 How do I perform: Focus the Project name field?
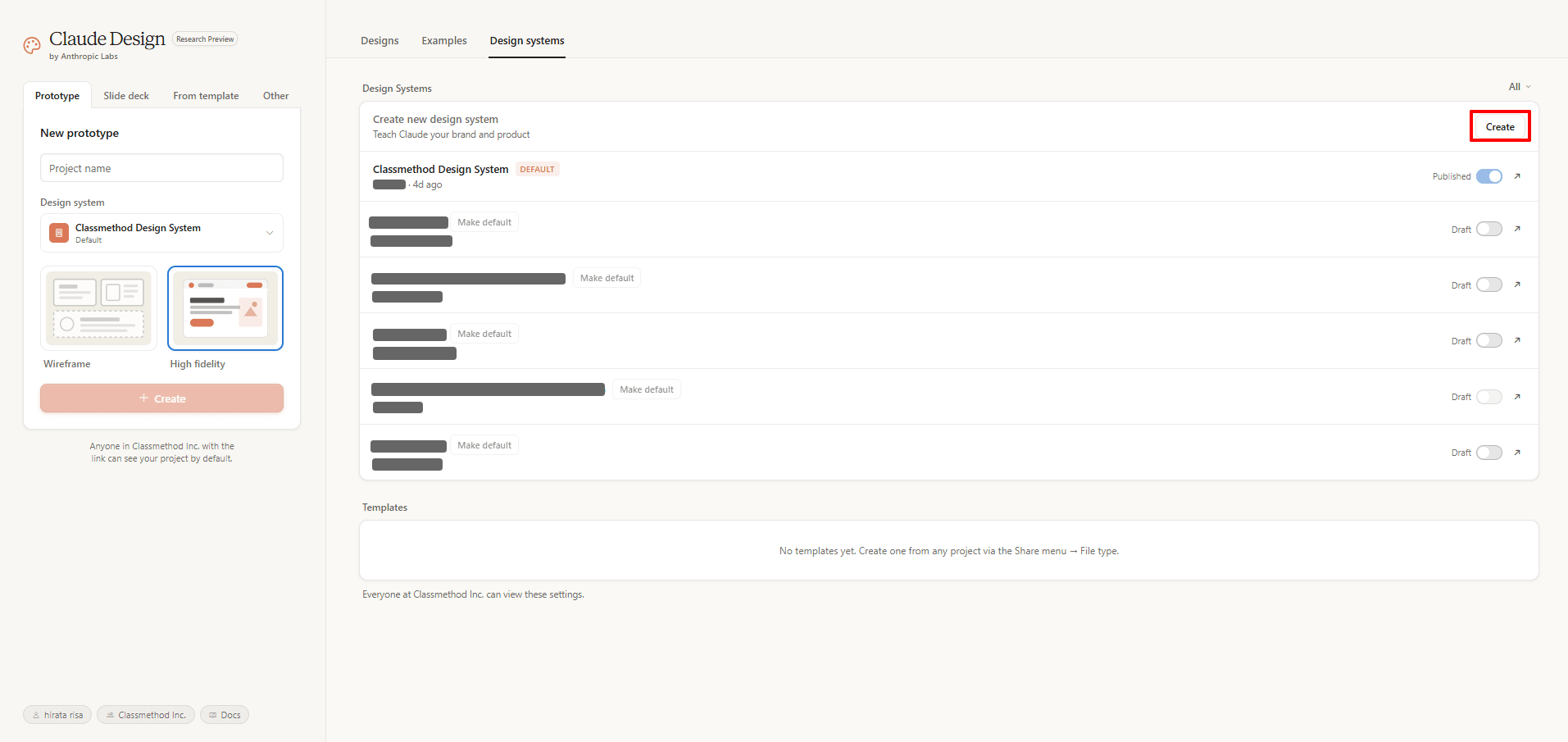[161, 168]
